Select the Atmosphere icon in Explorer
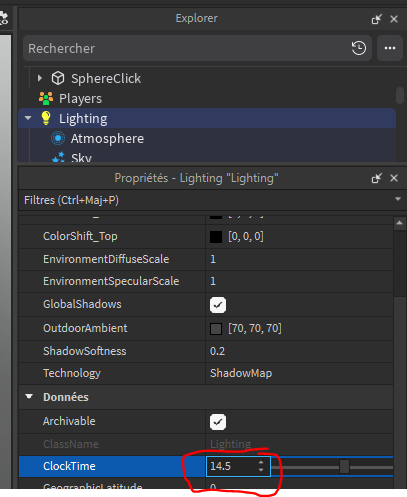Viewport: 407px width, 497px height. pyautogui.click(x=58, y=138)
